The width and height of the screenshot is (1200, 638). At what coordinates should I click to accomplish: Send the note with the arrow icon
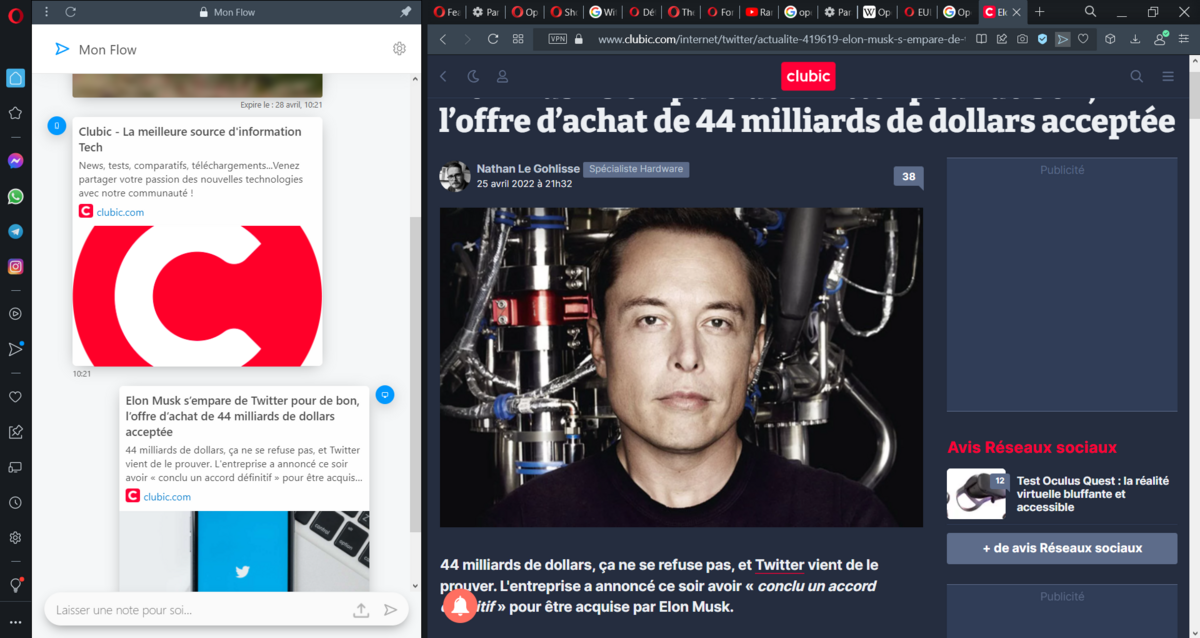pos(391,610)
